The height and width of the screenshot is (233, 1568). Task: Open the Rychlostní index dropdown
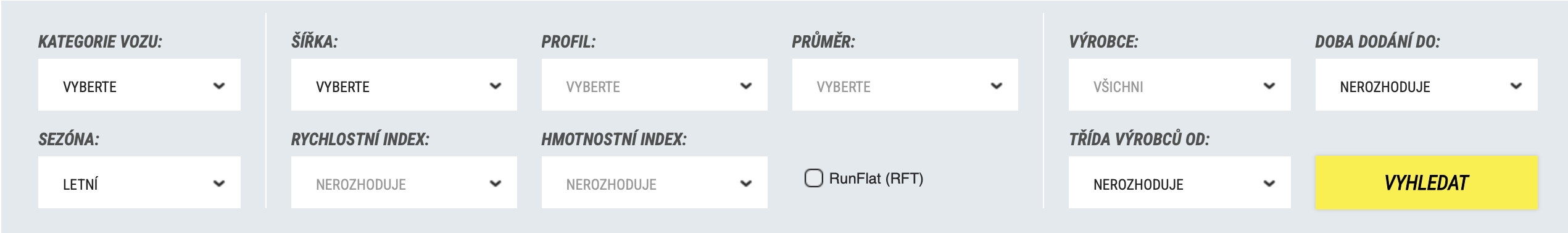pyautogui.click(x=404, y=183)
